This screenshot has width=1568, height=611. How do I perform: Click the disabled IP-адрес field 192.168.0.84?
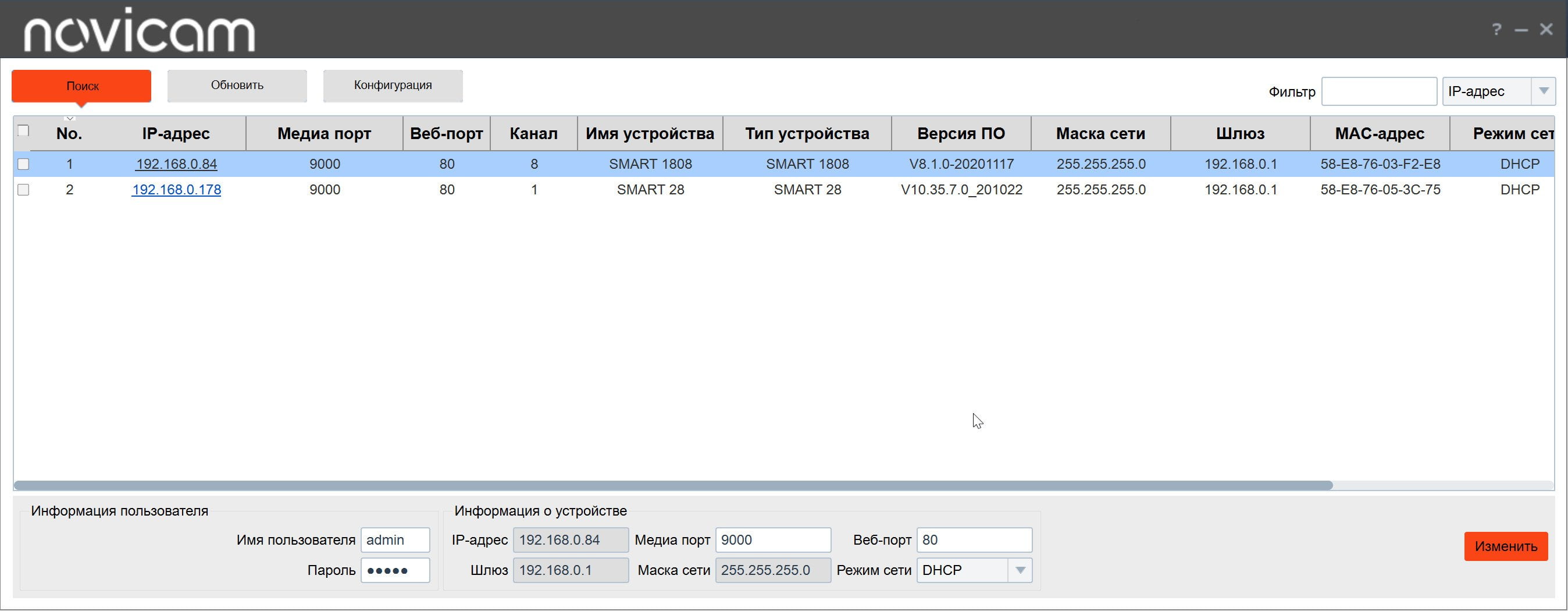(571, 540)
